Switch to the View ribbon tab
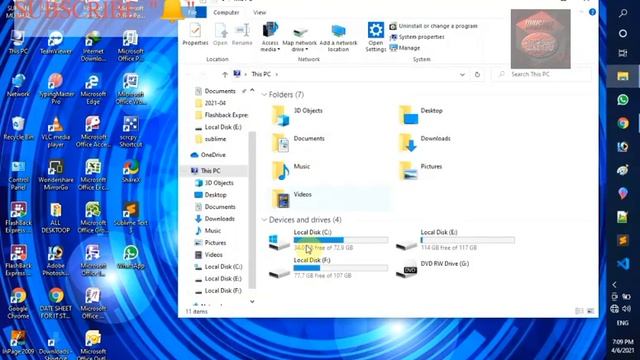The image size is (640, 360). pyautogui.click(x=259, y=13)
